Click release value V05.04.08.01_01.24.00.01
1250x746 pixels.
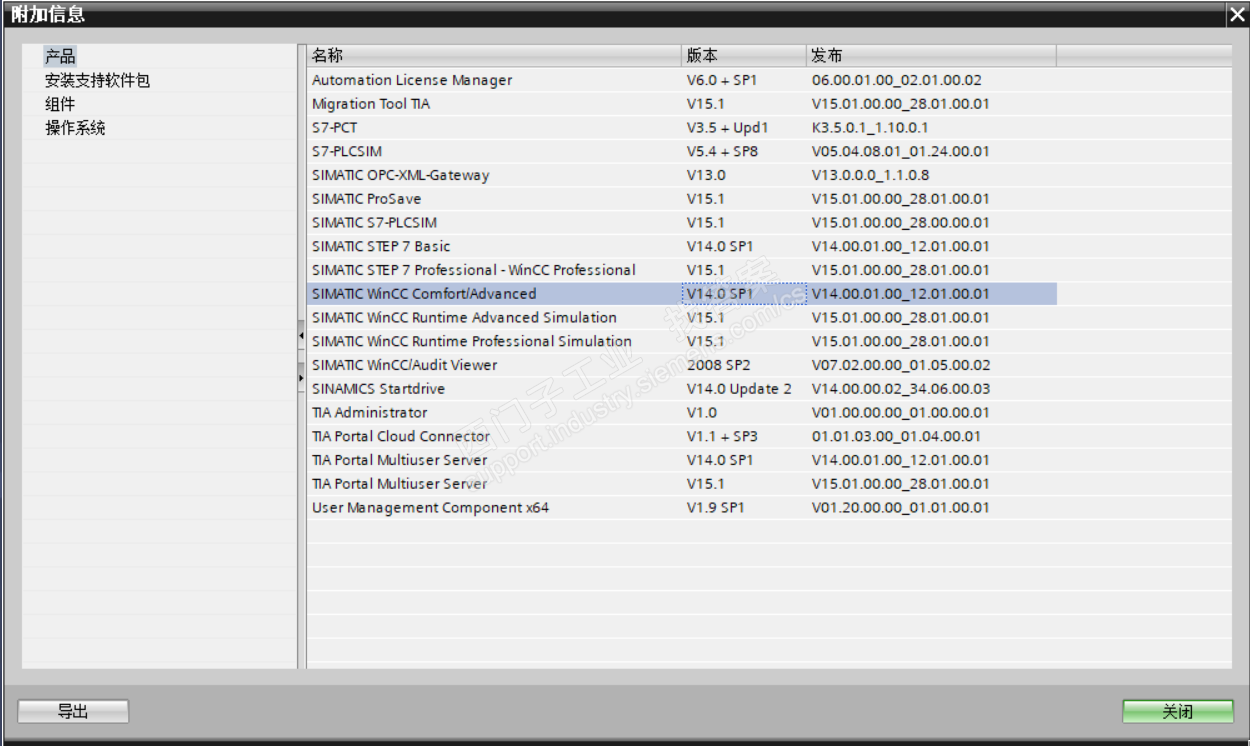(x=901, y=152)
